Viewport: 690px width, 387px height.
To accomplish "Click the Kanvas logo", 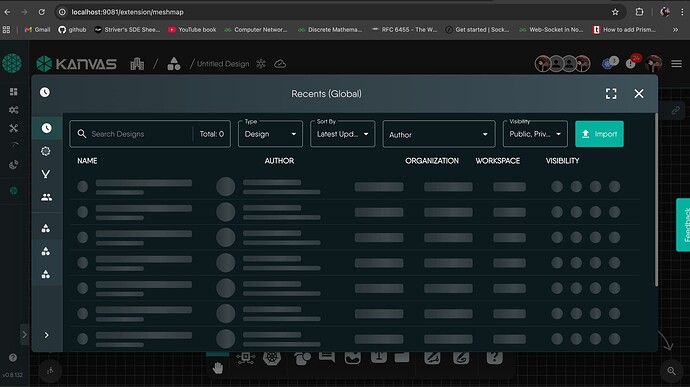I will pyautogui.click(x=77, y=64).
